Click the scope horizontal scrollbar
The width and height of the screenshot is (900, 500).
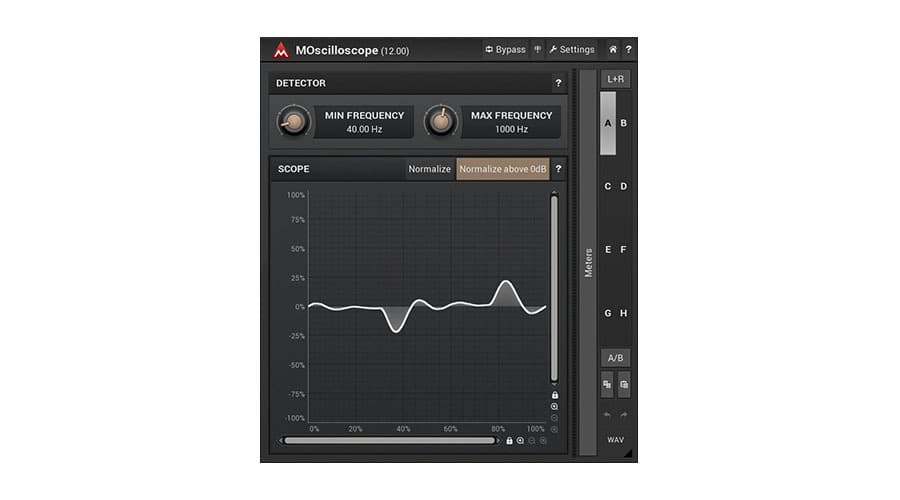pos(390,441)
